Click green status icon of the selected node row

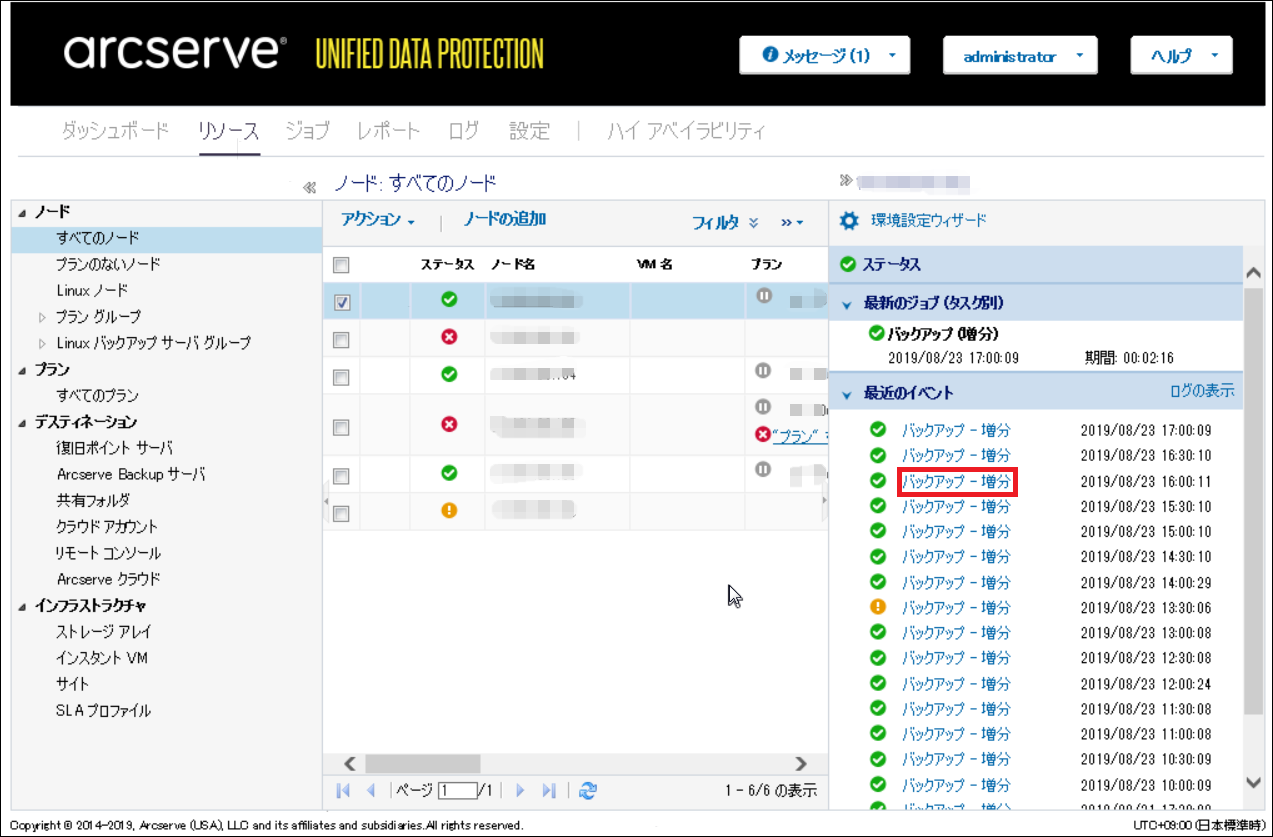[x=449, y=298]
